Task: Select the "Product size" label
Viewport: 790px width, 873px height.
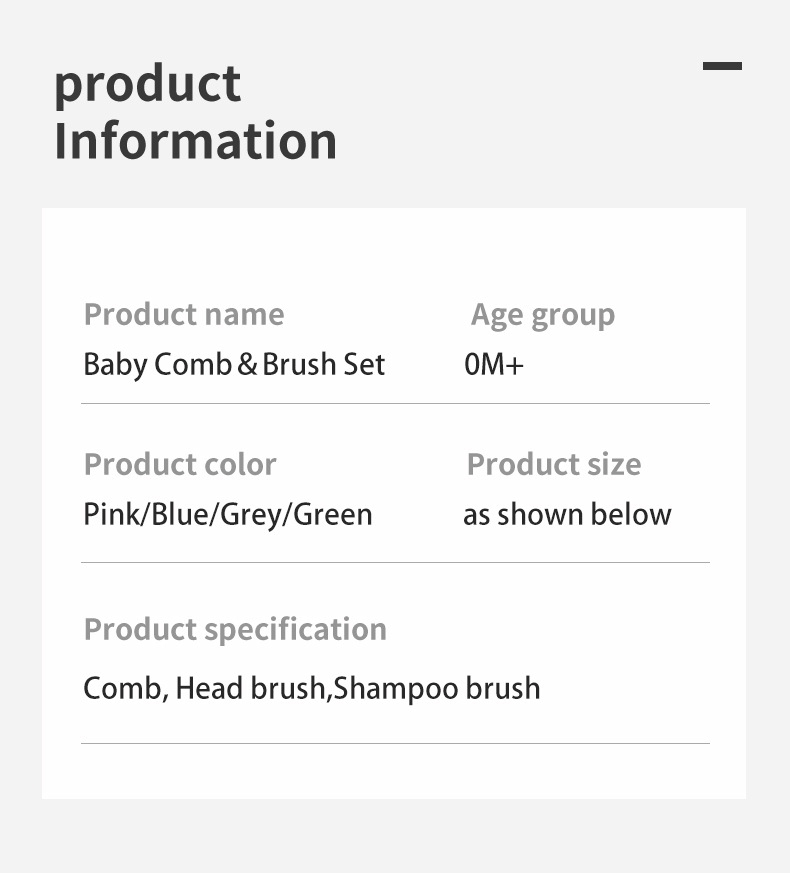Action: 554,464
